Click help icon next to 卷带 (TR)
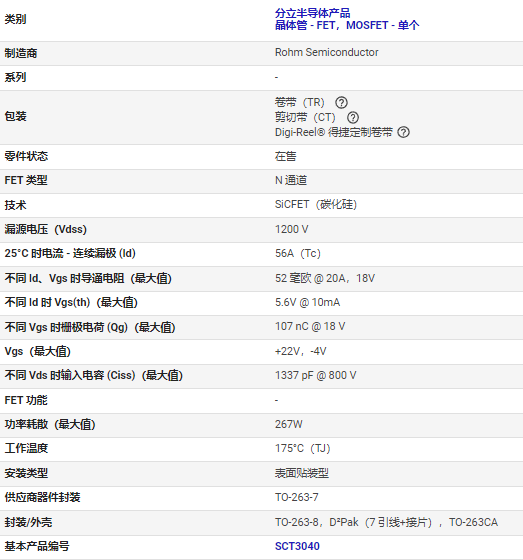523x560 pixels. tap(341, 103)
